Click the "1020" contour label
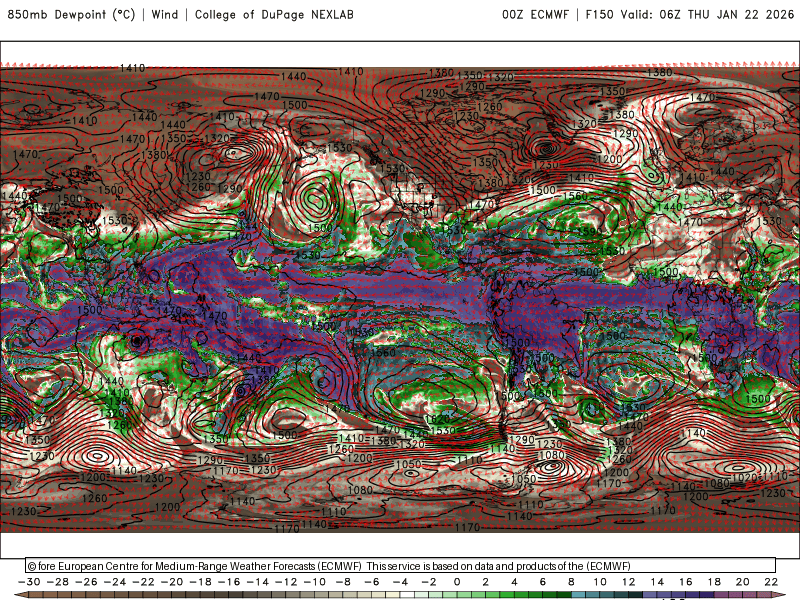The width and height of the screenshot is (800, 600). point(745,478)
